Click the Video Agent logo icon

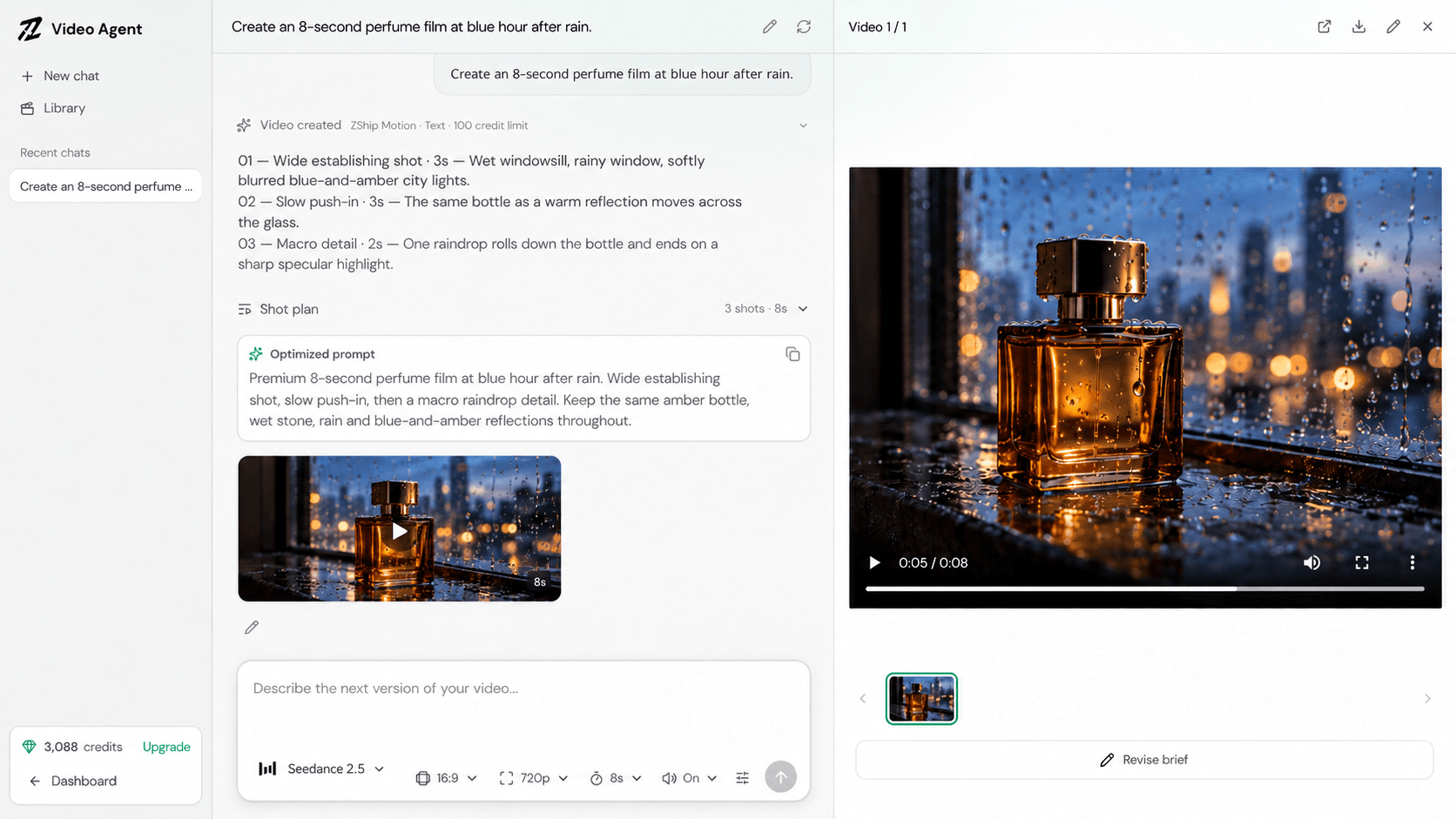click(x=30, y=29)
